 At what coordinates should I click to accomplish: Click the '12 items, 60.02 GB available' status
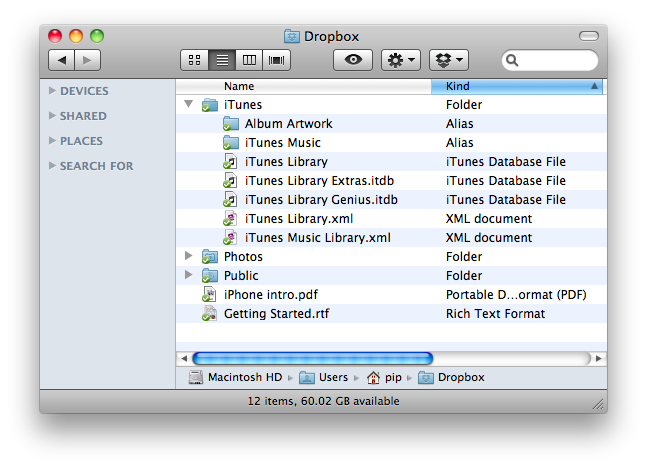[324, 401]
